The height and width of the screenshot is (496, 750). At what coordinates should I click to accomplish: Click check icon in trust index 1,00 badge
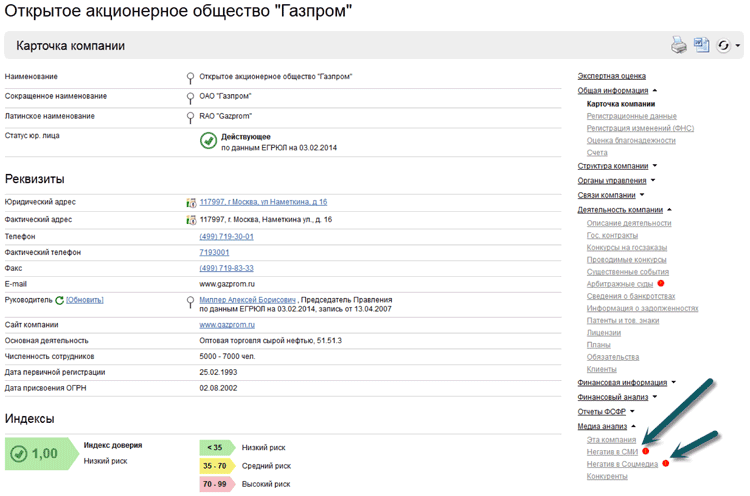pos(19,453)
